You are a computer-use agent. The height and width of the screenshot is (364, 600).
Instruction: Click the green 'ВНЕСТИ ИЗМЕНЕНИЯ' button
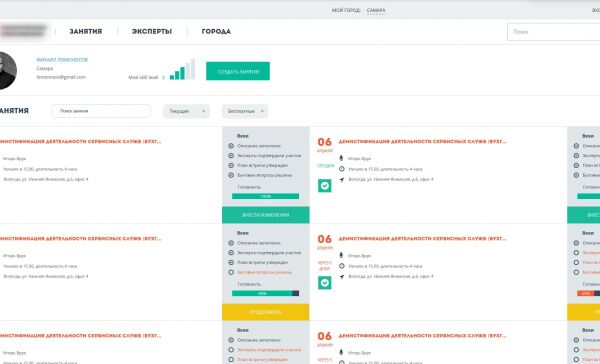click(x=266, y=215)
